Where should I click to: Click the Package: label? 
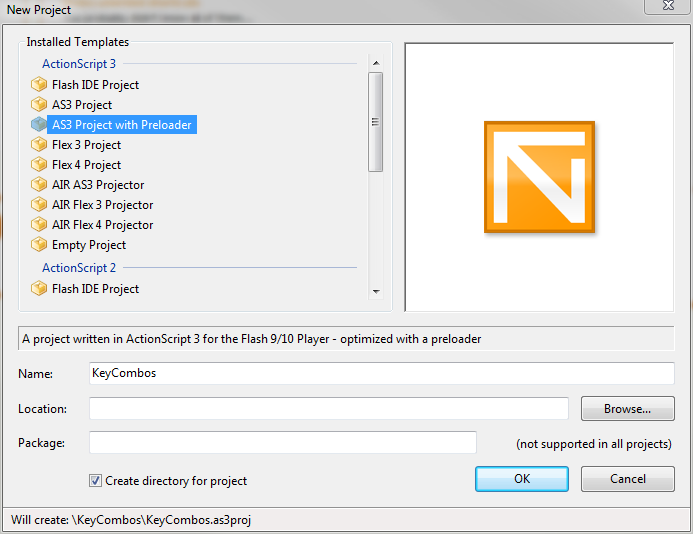pyautogui.click(x=42, y=442)
